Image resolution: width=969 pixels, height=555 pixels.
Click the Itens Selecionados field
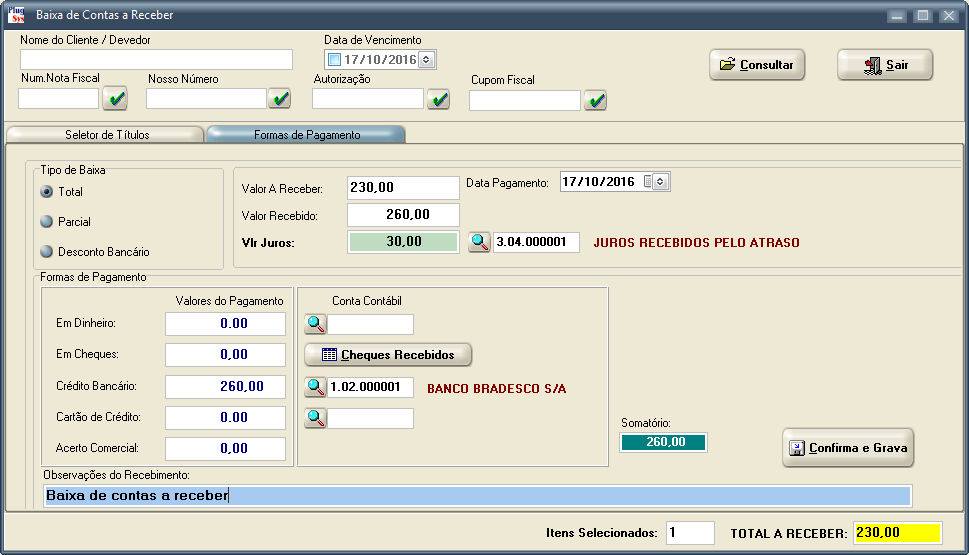coord(690,533)
